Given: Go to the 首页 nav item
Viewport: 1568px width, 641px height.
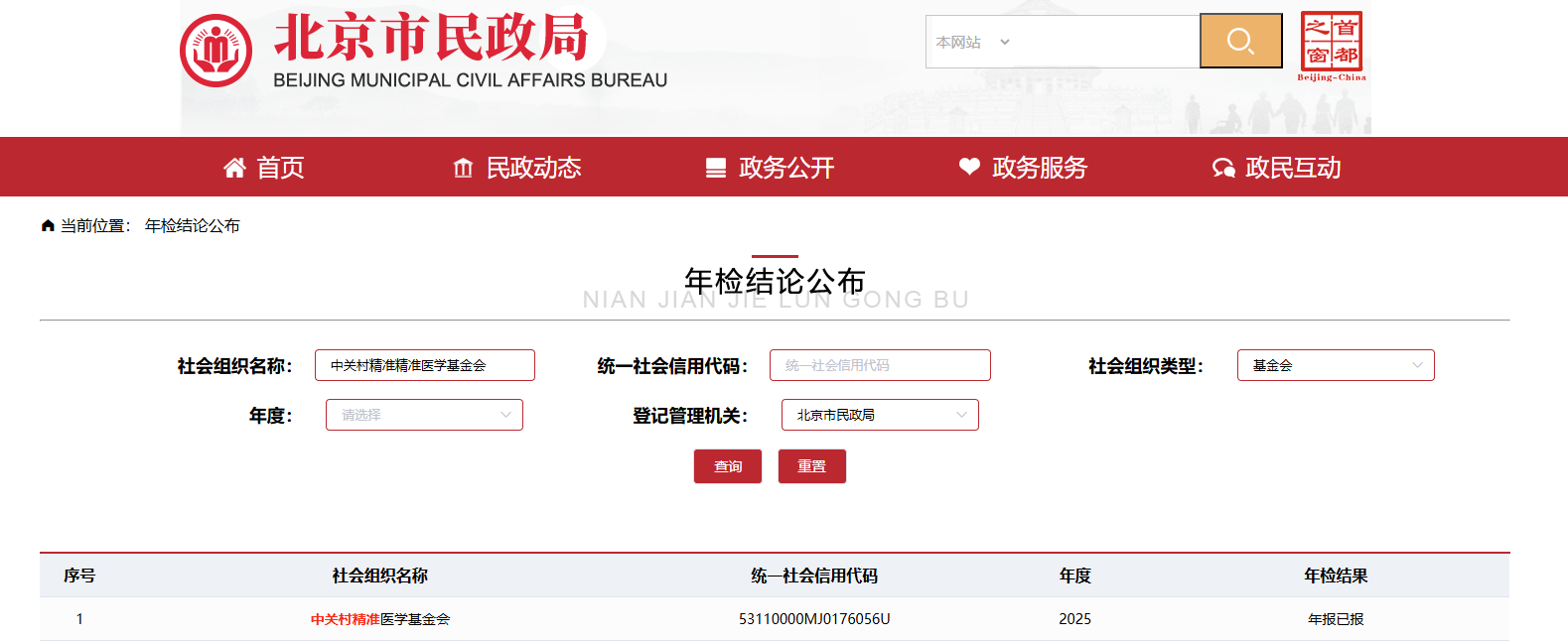Looking at the screenshot, I should tap(280, 168).
